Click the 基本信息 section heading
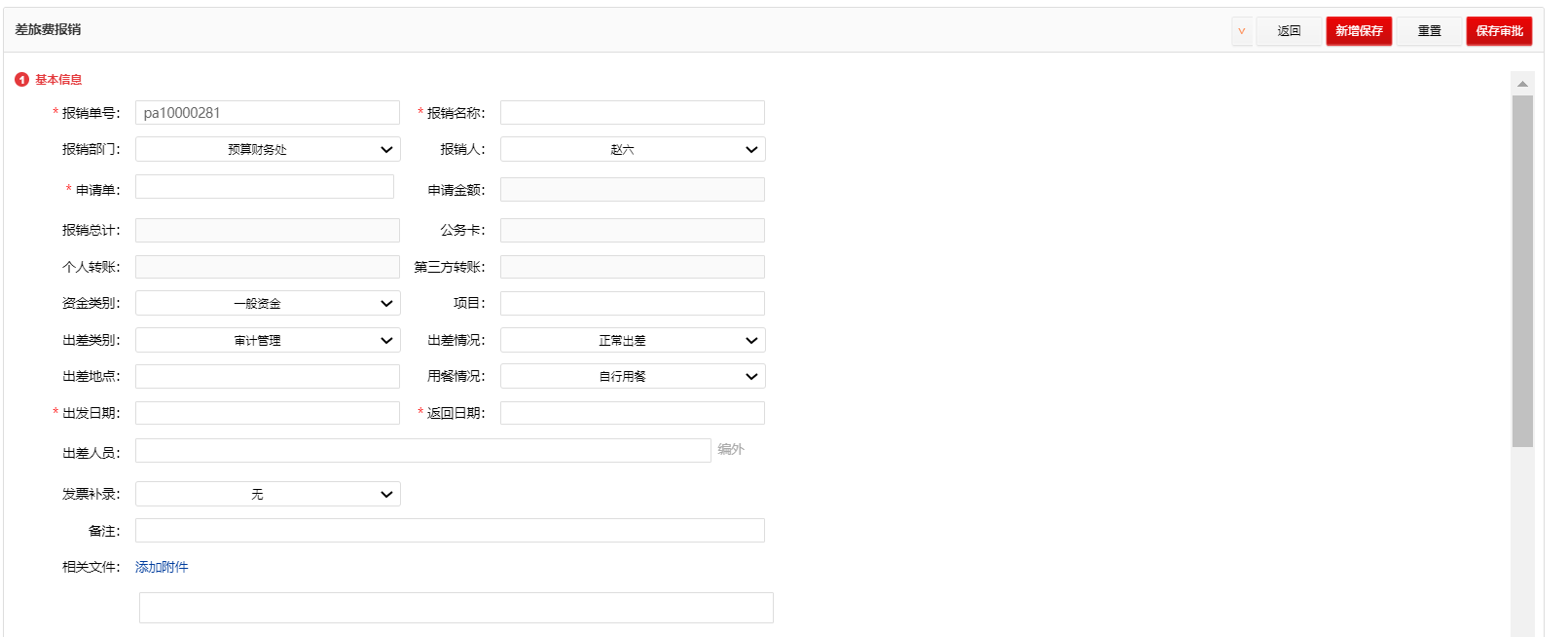Viewport: 1568px width, 637px height. pyautogui.click(x=58, y=80)
